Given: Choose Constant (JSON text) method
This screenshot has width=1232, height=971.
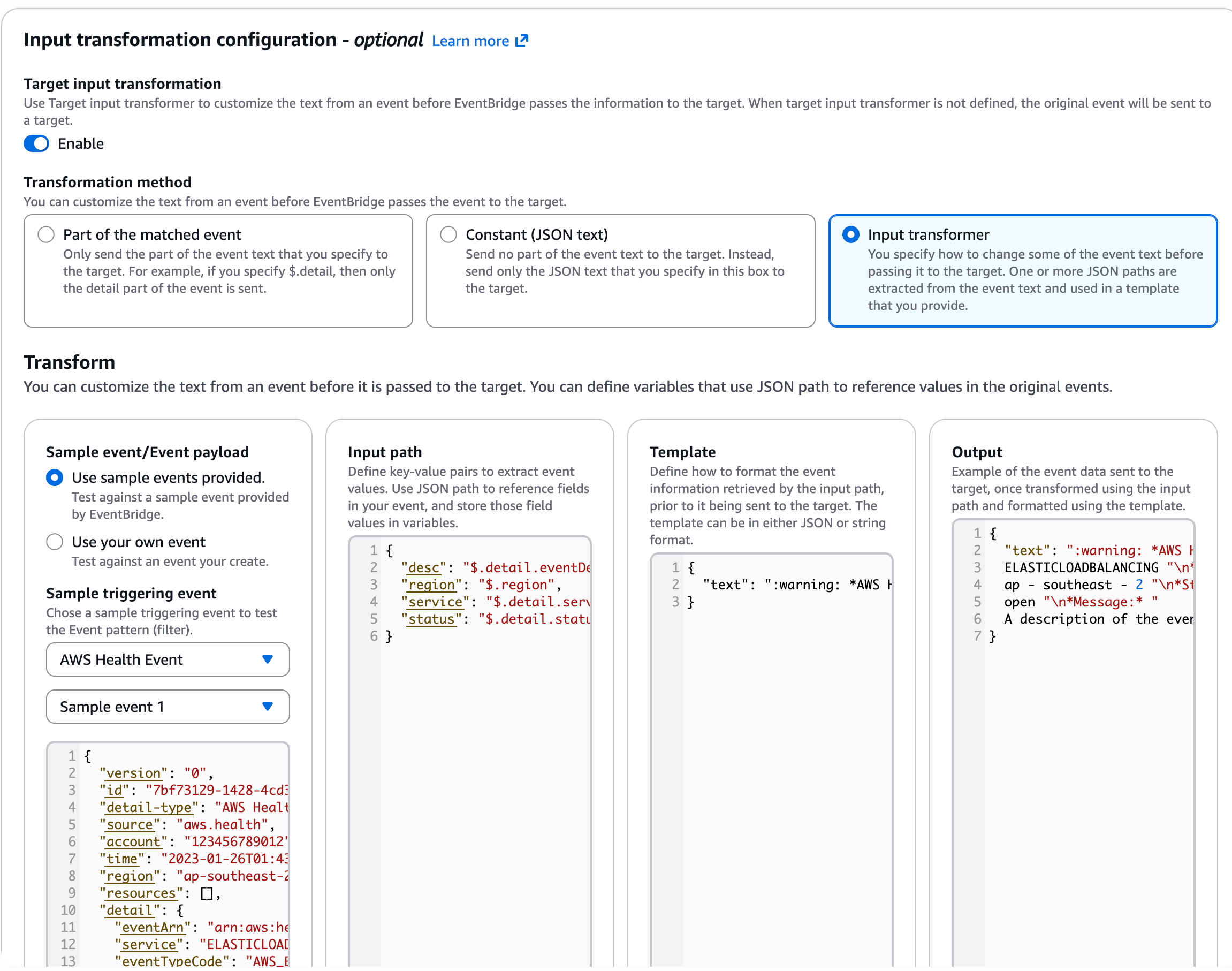Looking at the screenshot, I should point(448,234).
